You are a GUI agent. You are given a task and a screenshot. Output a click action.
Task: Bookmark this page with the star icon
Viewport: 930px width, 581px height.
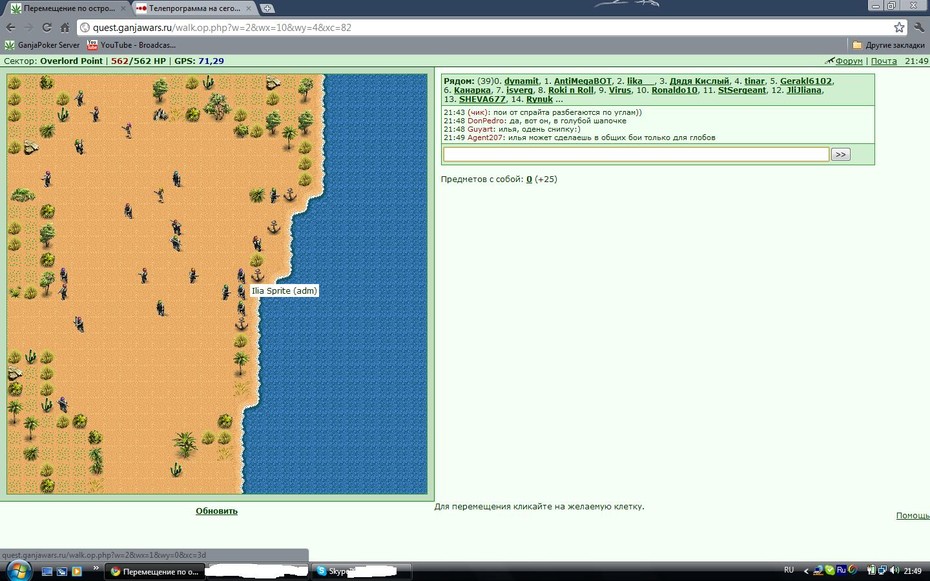[899, 27]
